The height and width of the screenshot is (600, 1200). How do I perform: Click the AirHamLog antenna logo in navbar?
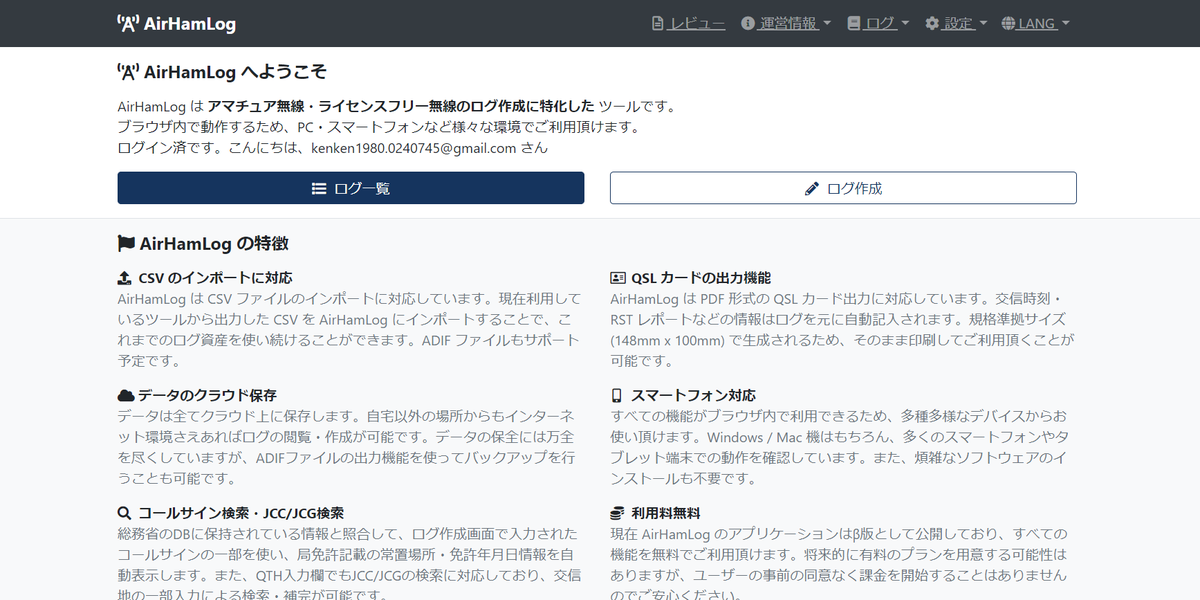[x=128, y=24]
